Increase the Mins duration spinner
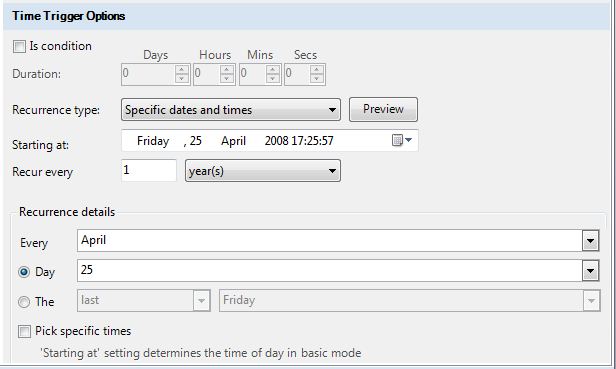The image size is (616, 369). (x=273, y=70)
